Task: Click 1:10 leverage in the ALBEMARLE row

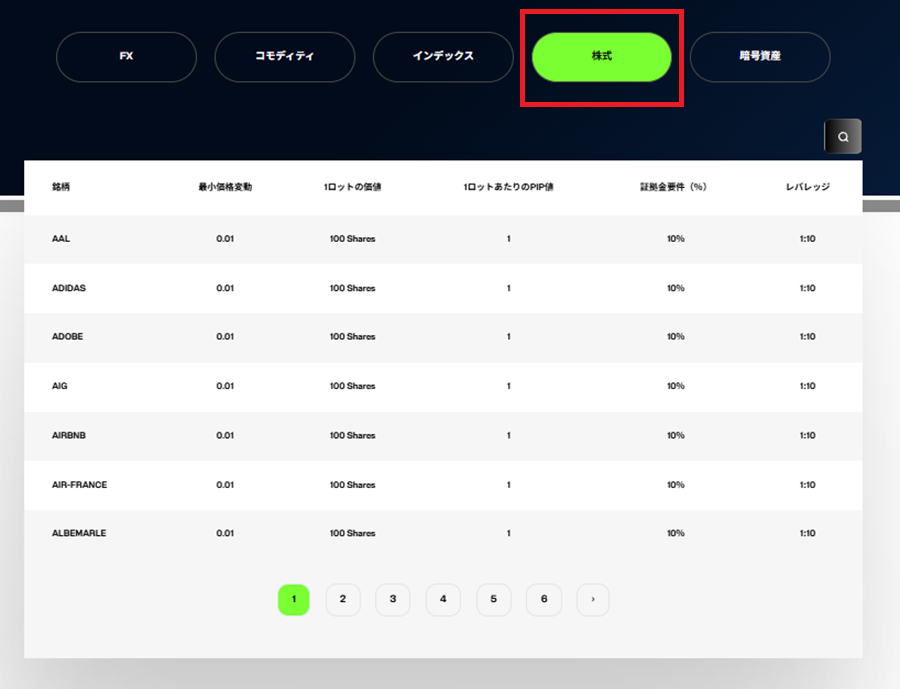Action: [x=808, y=533]
